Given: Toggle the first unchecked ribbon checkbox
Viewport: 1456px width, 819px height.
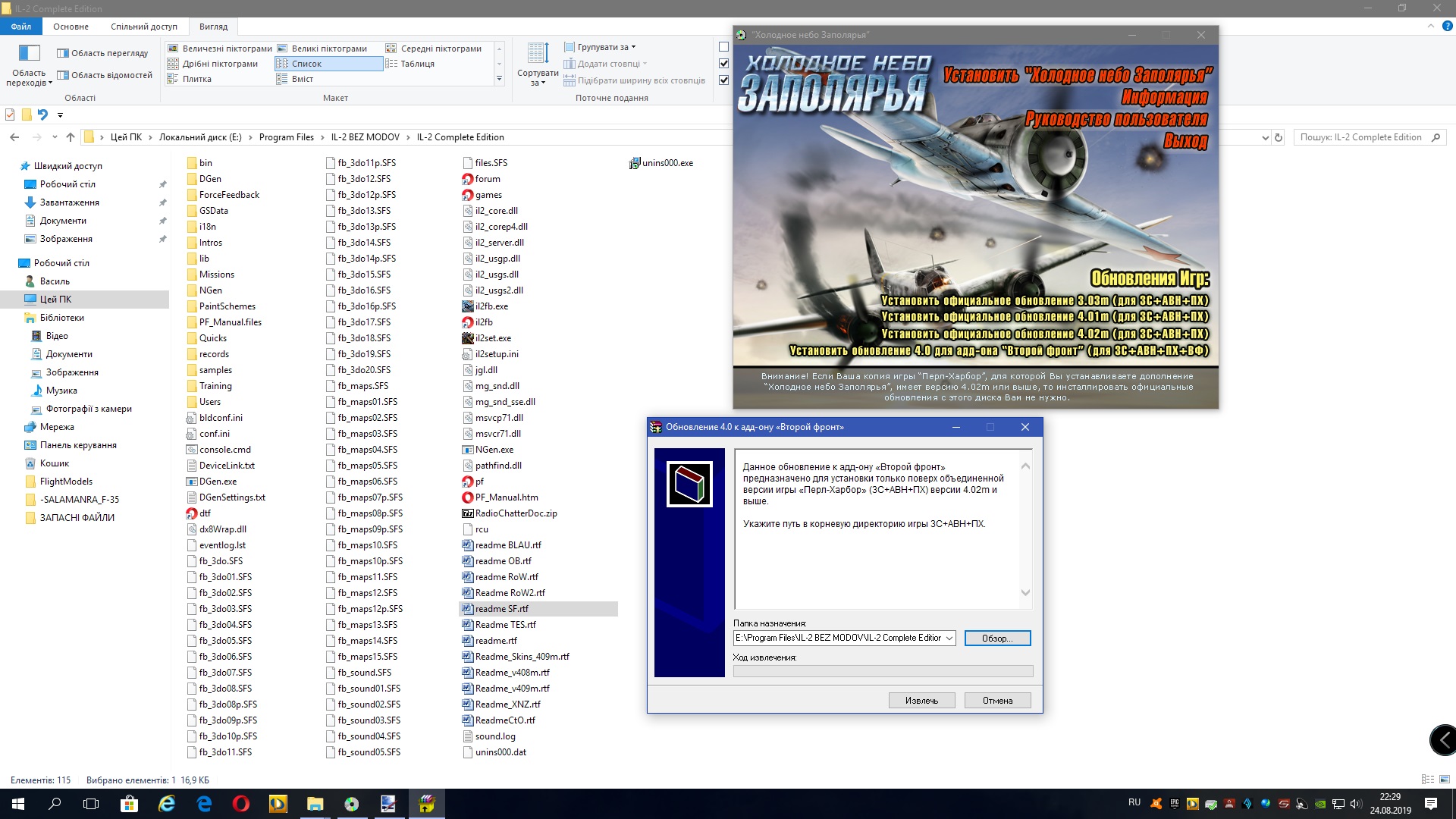Looking at the screenshot, I should click(723, 47).
